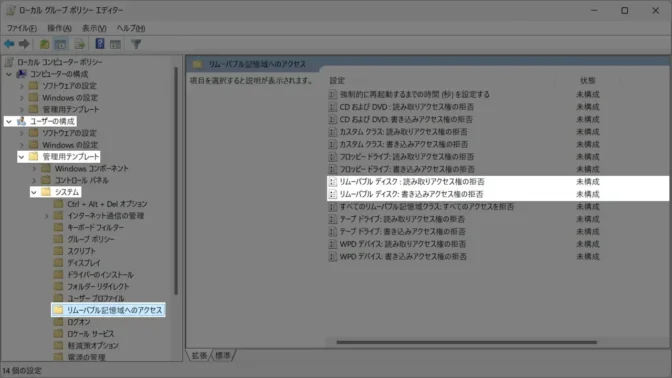Select テープ ドライブ: 書き込みアクセス権の拒否 policy
The height and width of the screenshot is (378, 672).
402,231
